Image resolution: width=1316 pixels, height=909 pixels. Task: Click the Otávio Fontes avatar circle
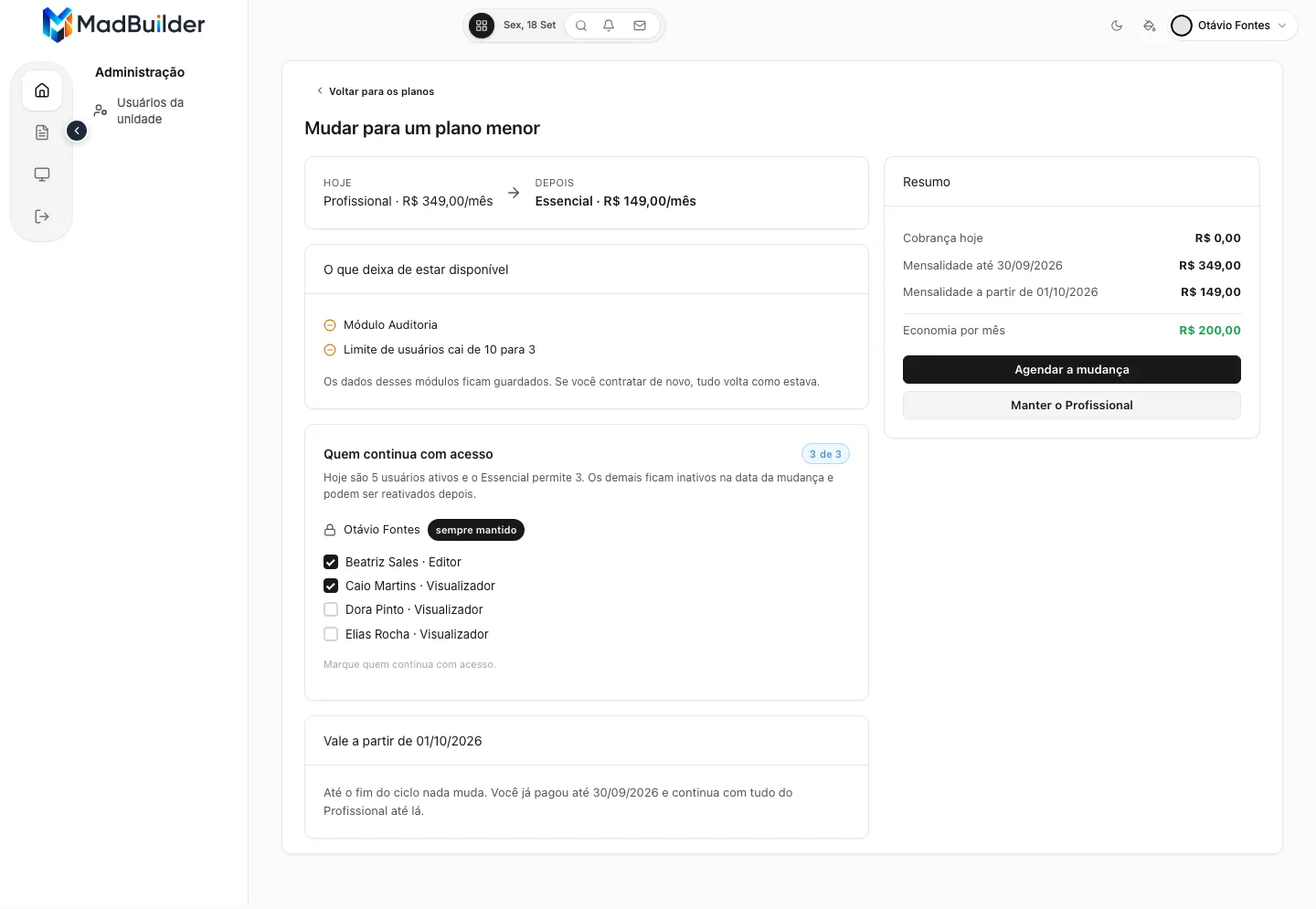(x=1182, y=26)
